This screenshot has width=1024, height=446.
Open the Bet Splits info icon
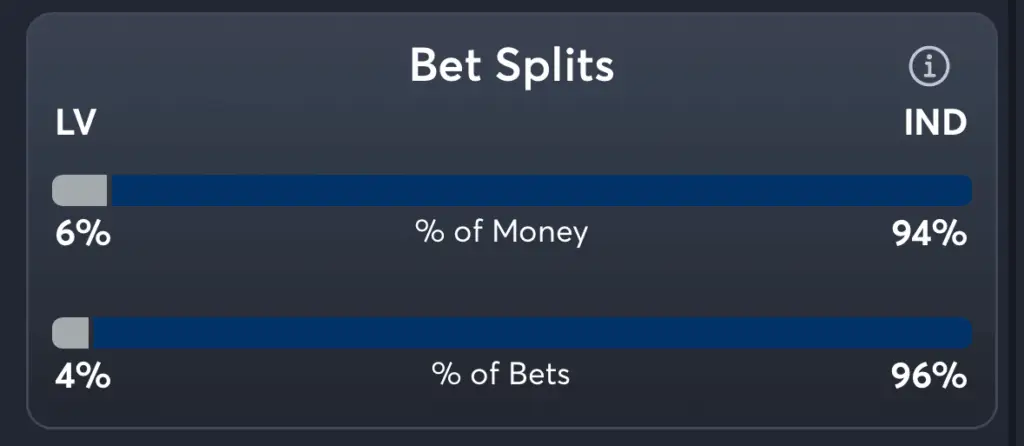click(929, 67)
